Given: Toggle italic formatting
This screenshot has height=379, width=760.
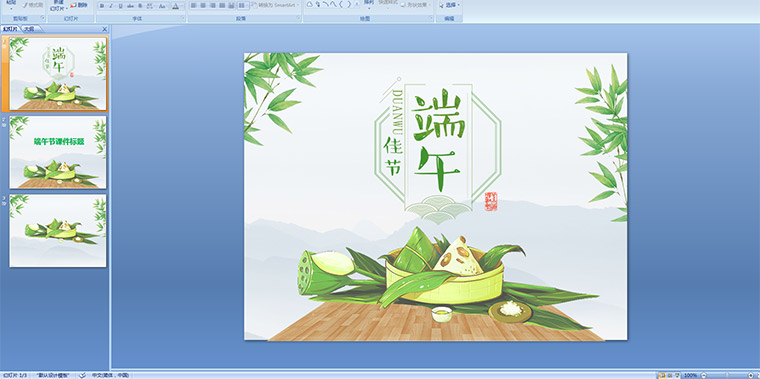Looking at the screenshot, I should 111,6.
